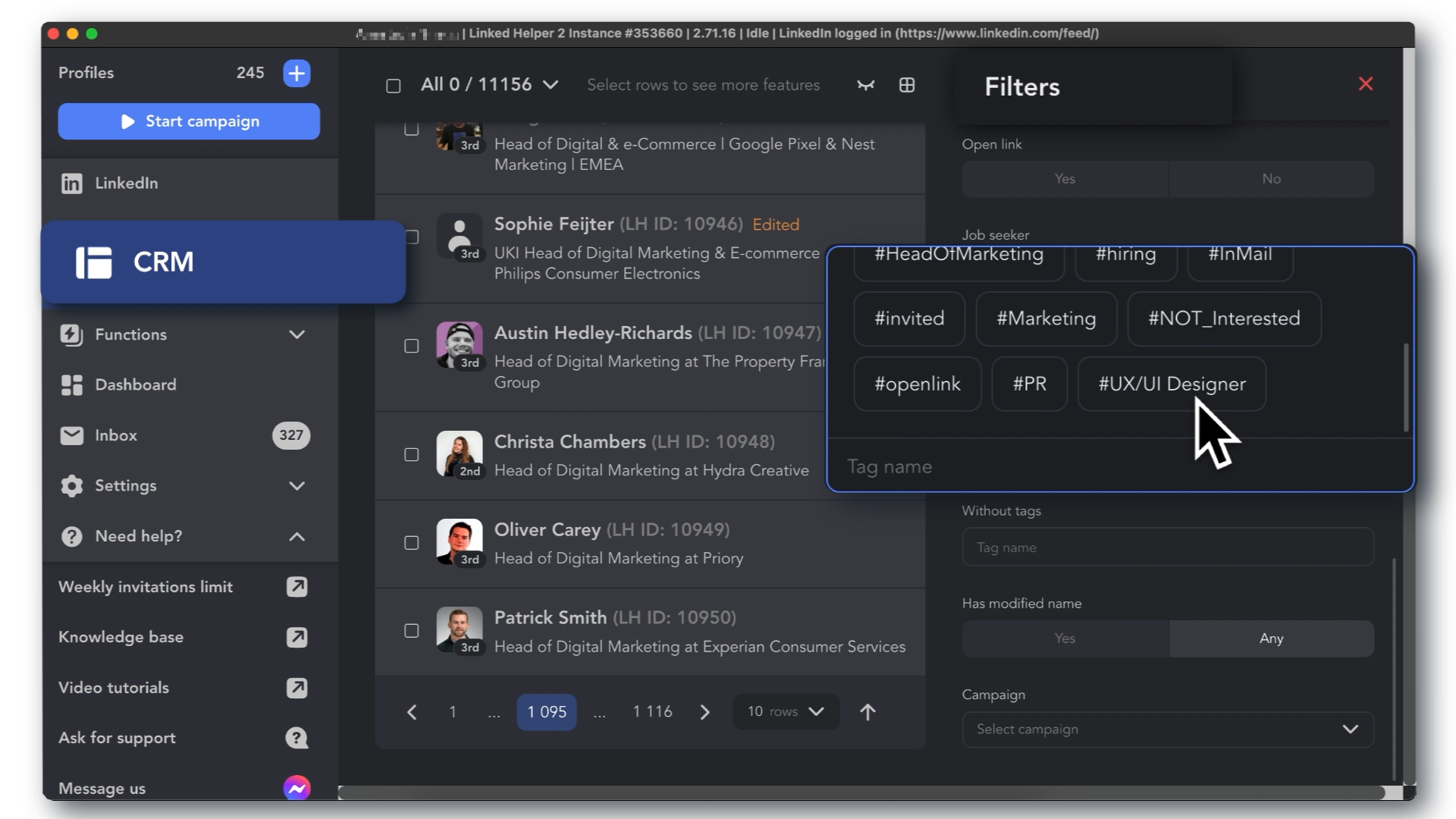The width and height of the screenshot is (1456, 819).
Task: Check the Austin Hedley-Richards row checkbox
Action: point(412,347)
